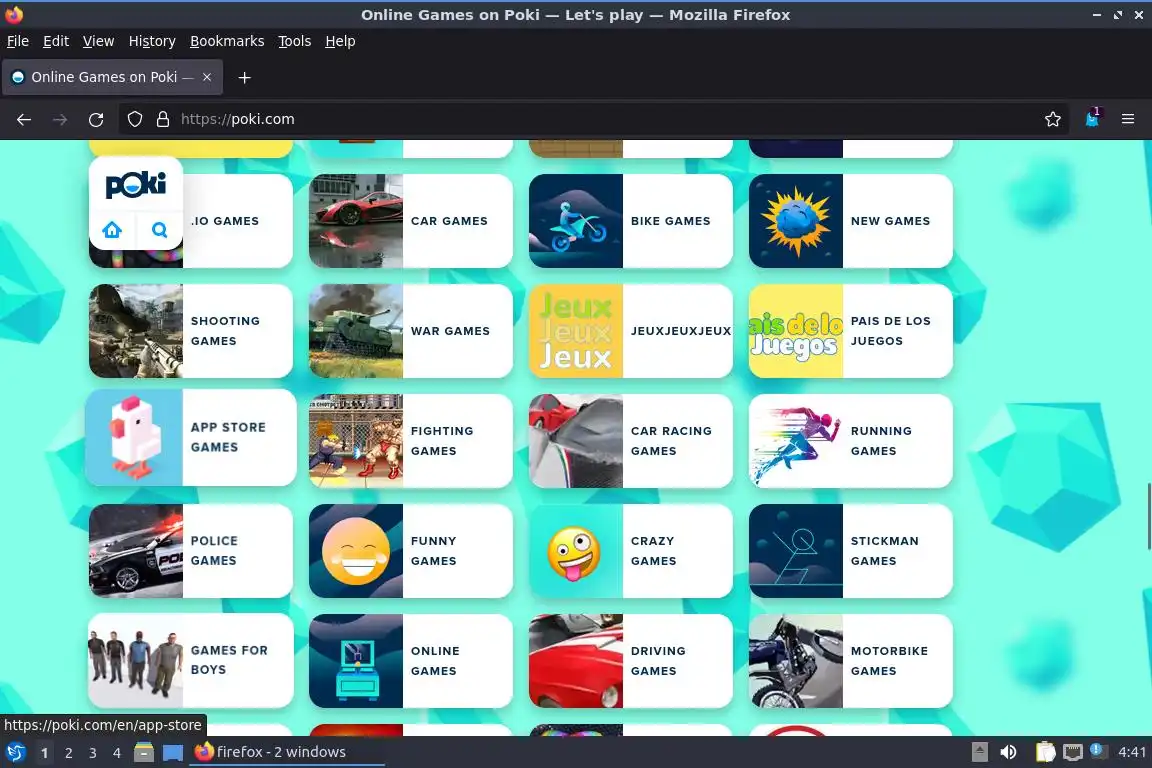Close the Online Games on Poki tab
This screenshot has width=1152, height=768.
[x=207, y=77]
